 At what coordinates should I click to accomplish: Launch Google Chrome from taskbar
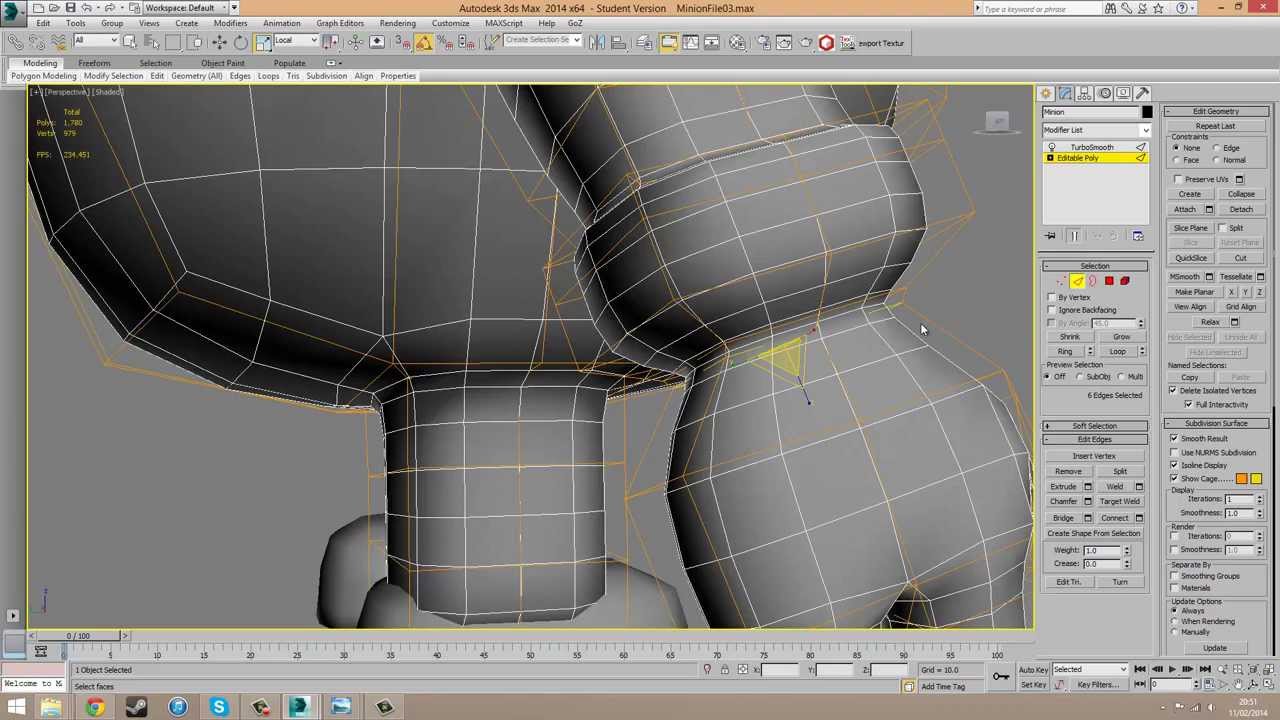click(x=94, y=708)
